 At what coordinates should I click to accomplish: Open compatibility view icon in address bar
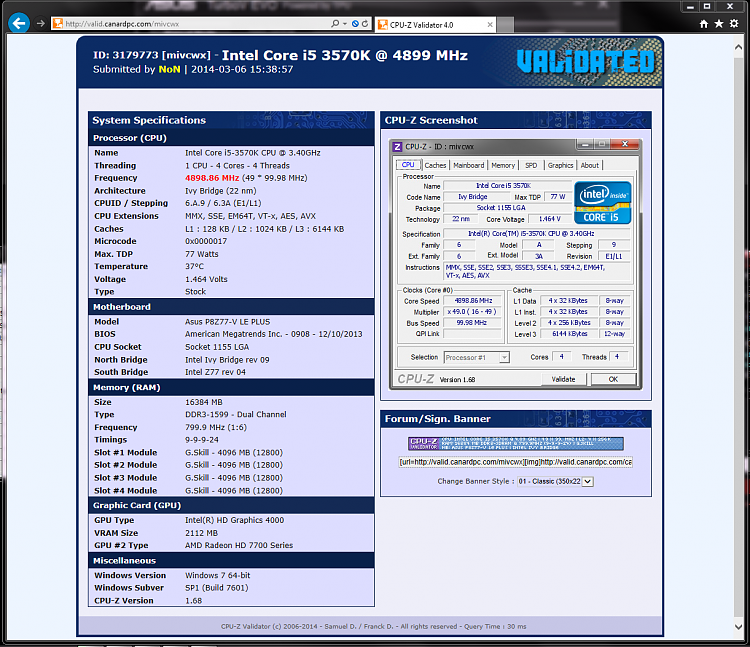(x=355, y=23)
